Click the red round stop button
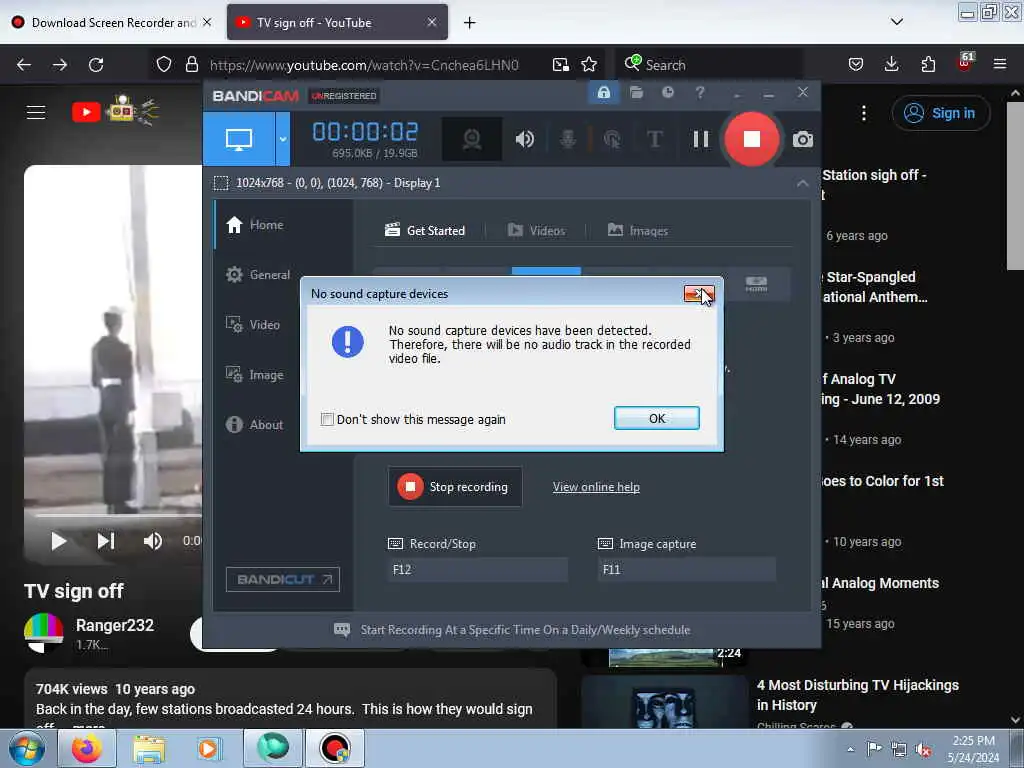 pos(752,138)
